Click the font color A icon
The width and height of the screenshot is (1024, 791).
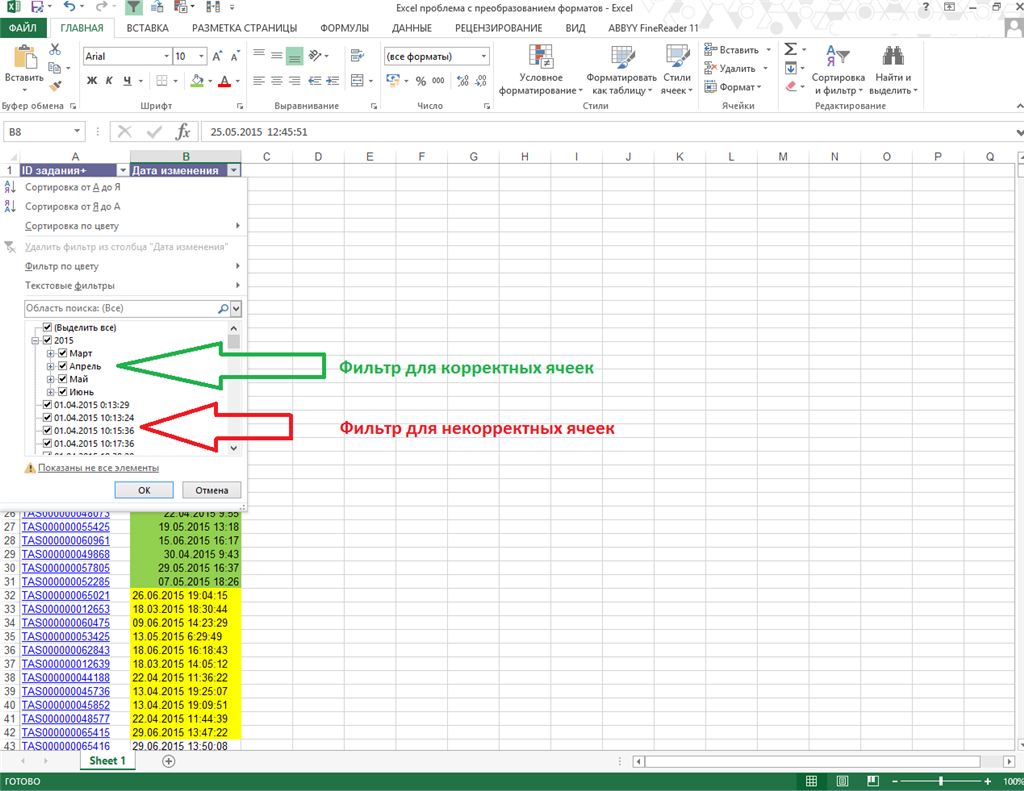(x=225, y=81)
